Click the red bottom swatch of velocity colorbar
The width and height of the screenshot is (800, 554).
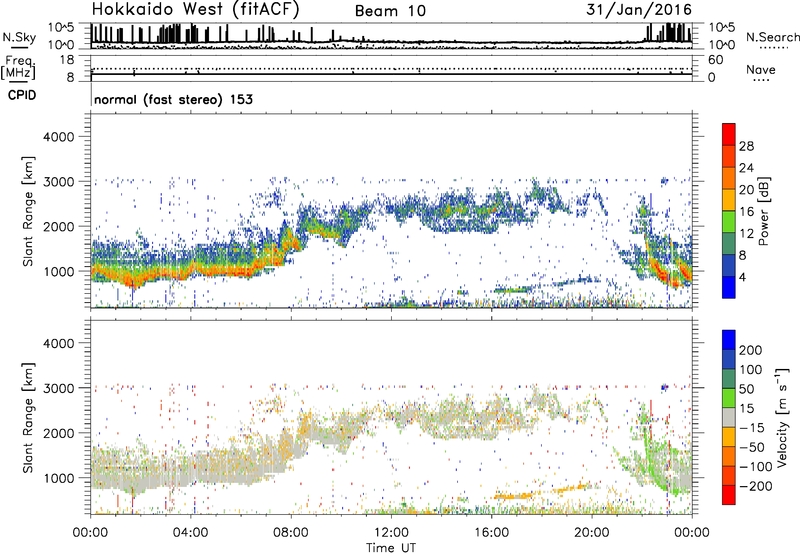click(x=729, y=495)
